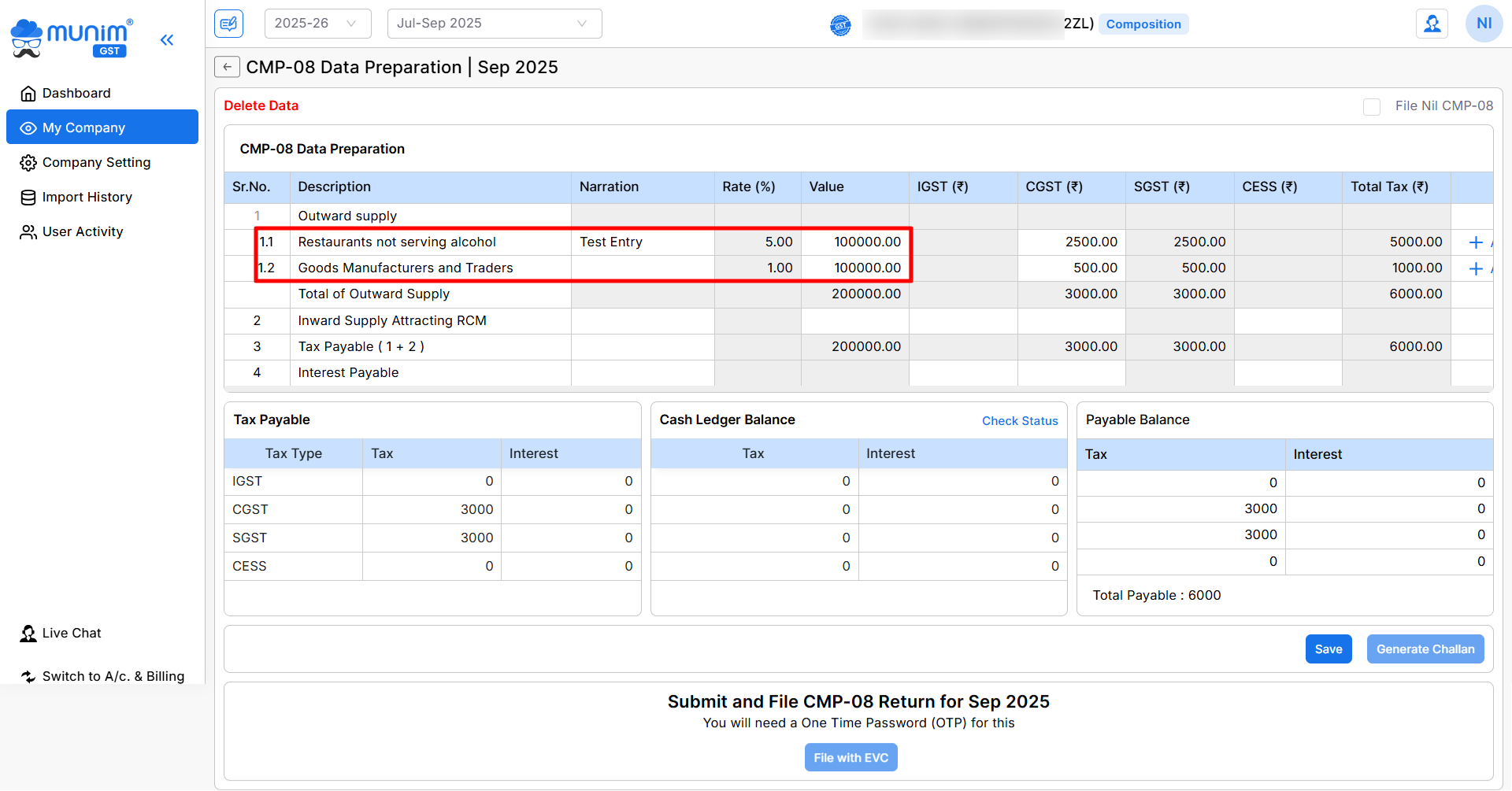Screen dimensions: 1512x791
Task: Open the Jul-Sep 2025 period dropdown
Action: click(x=494, y=24)
